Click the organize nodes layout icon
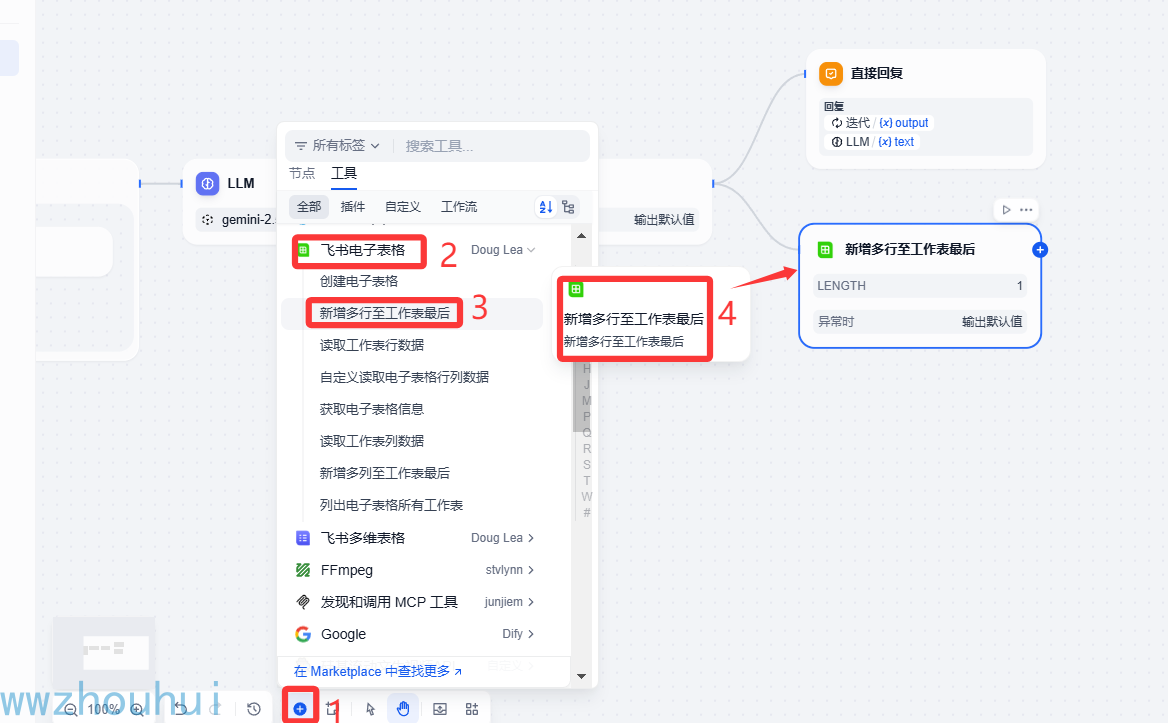This screenshot has width=1168, height=723. click(472, 709)
